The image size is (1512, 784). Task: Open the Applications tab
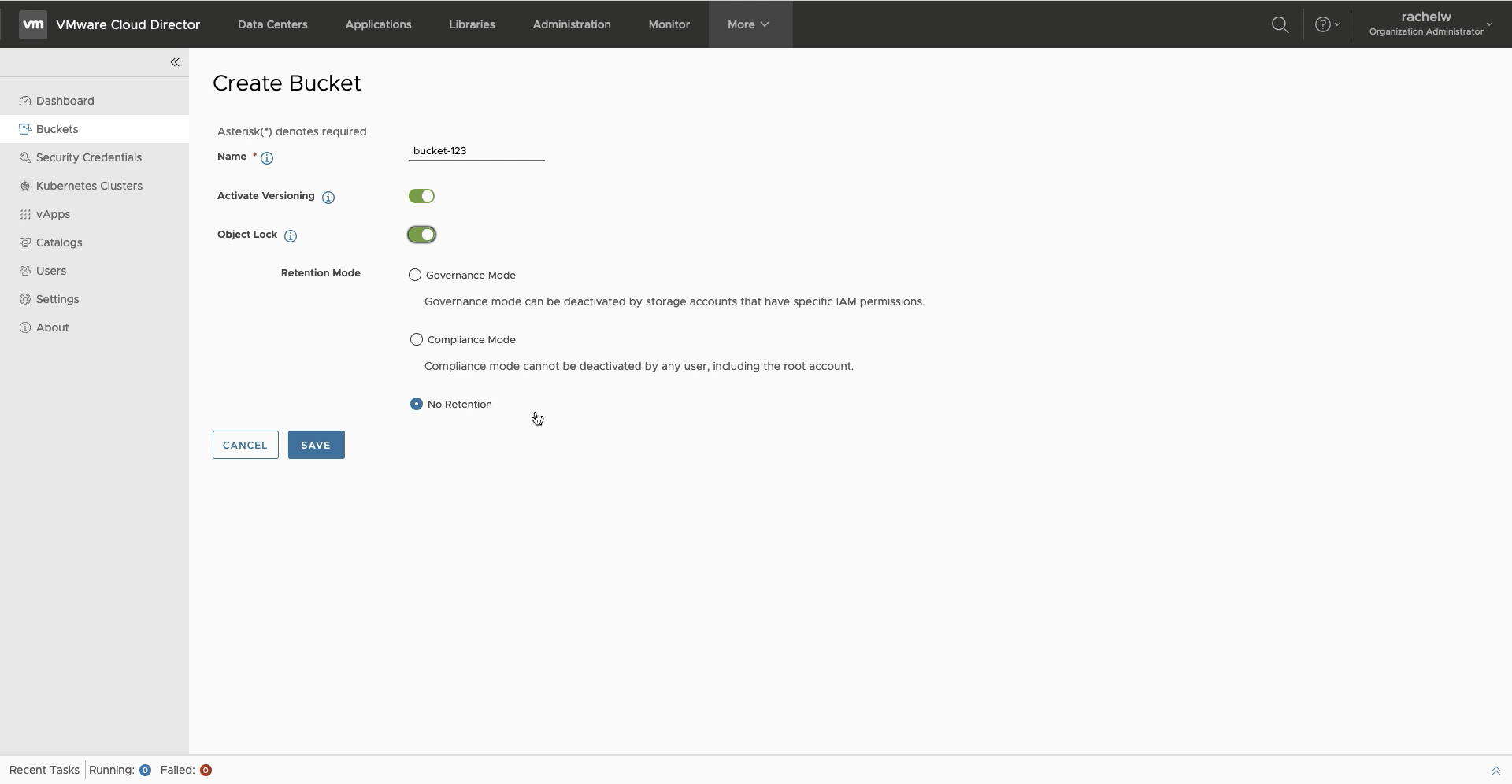(x=378, y=24)
